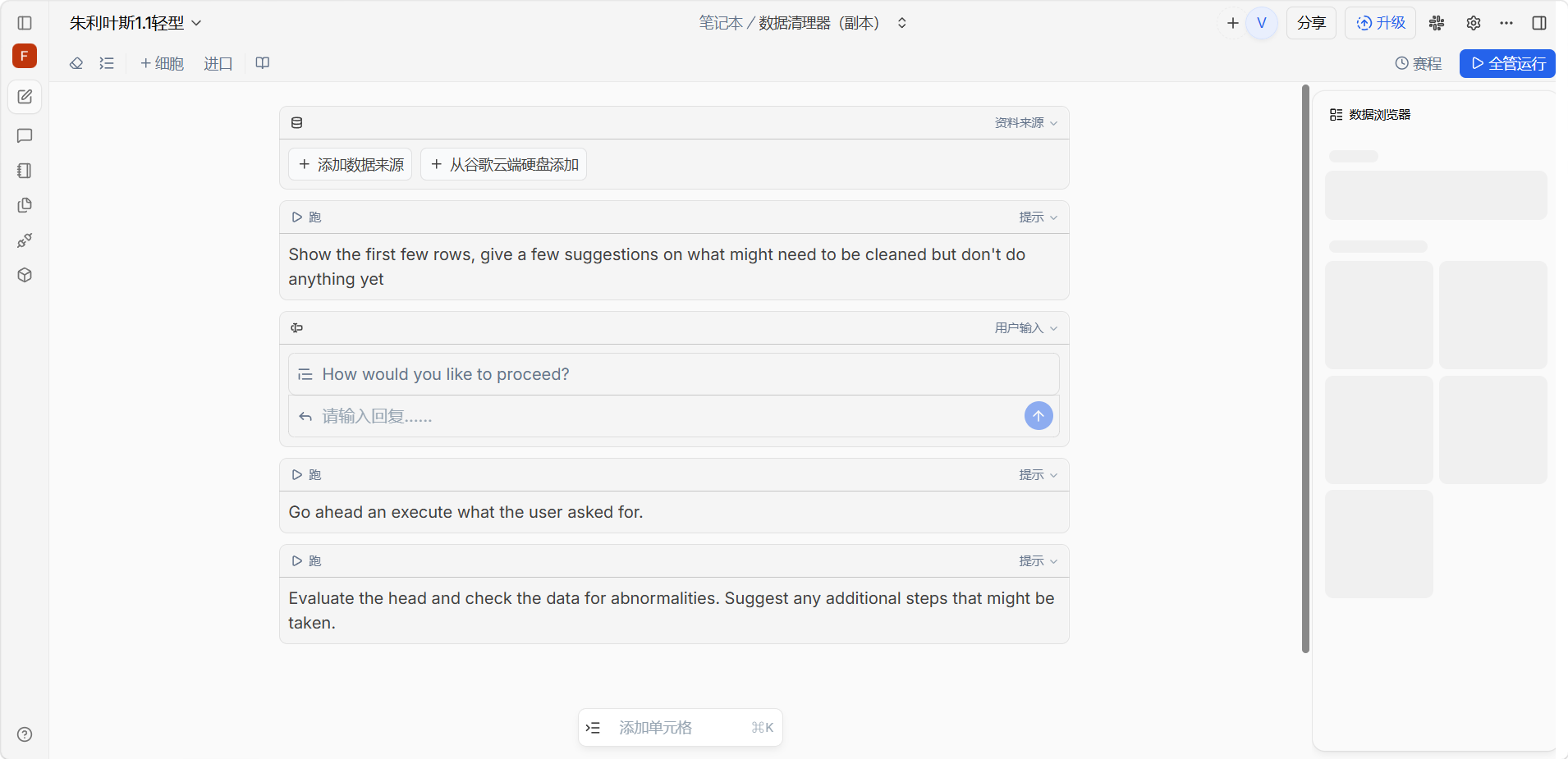The image size is (1568, 759).
Task: Open the 朱利叶斯1.1轻型 model dropdown
Action: click(x=135, y=23)
